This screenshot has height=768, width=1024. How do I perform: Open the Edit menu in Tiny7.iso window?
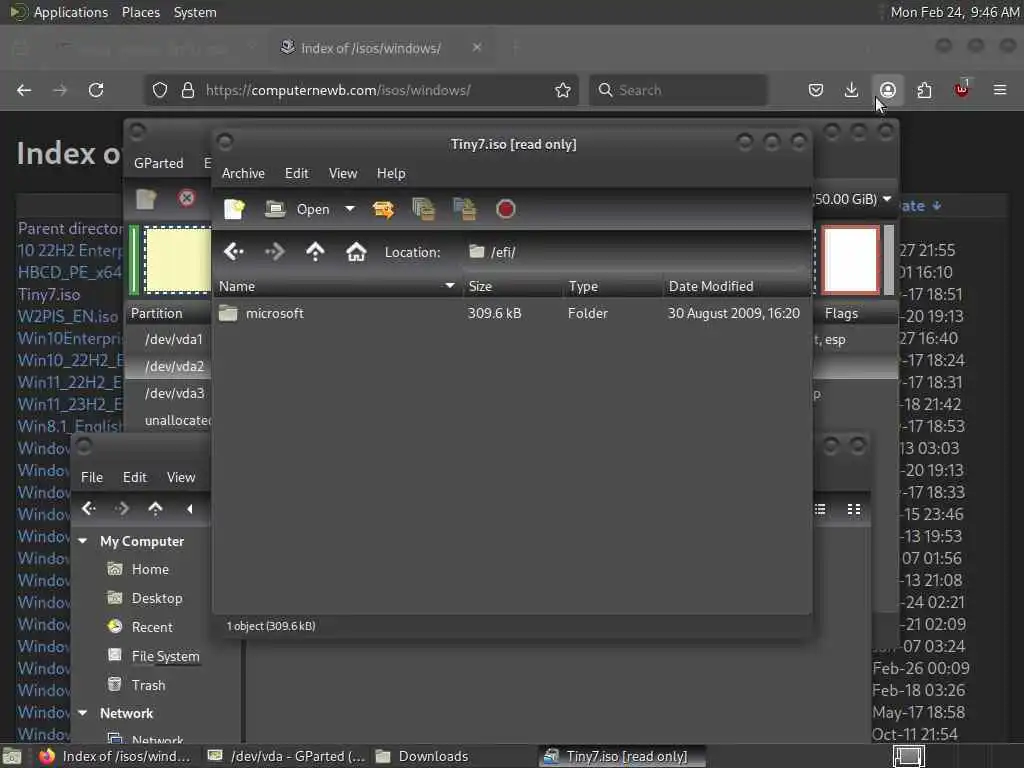(x=296, y=173)
